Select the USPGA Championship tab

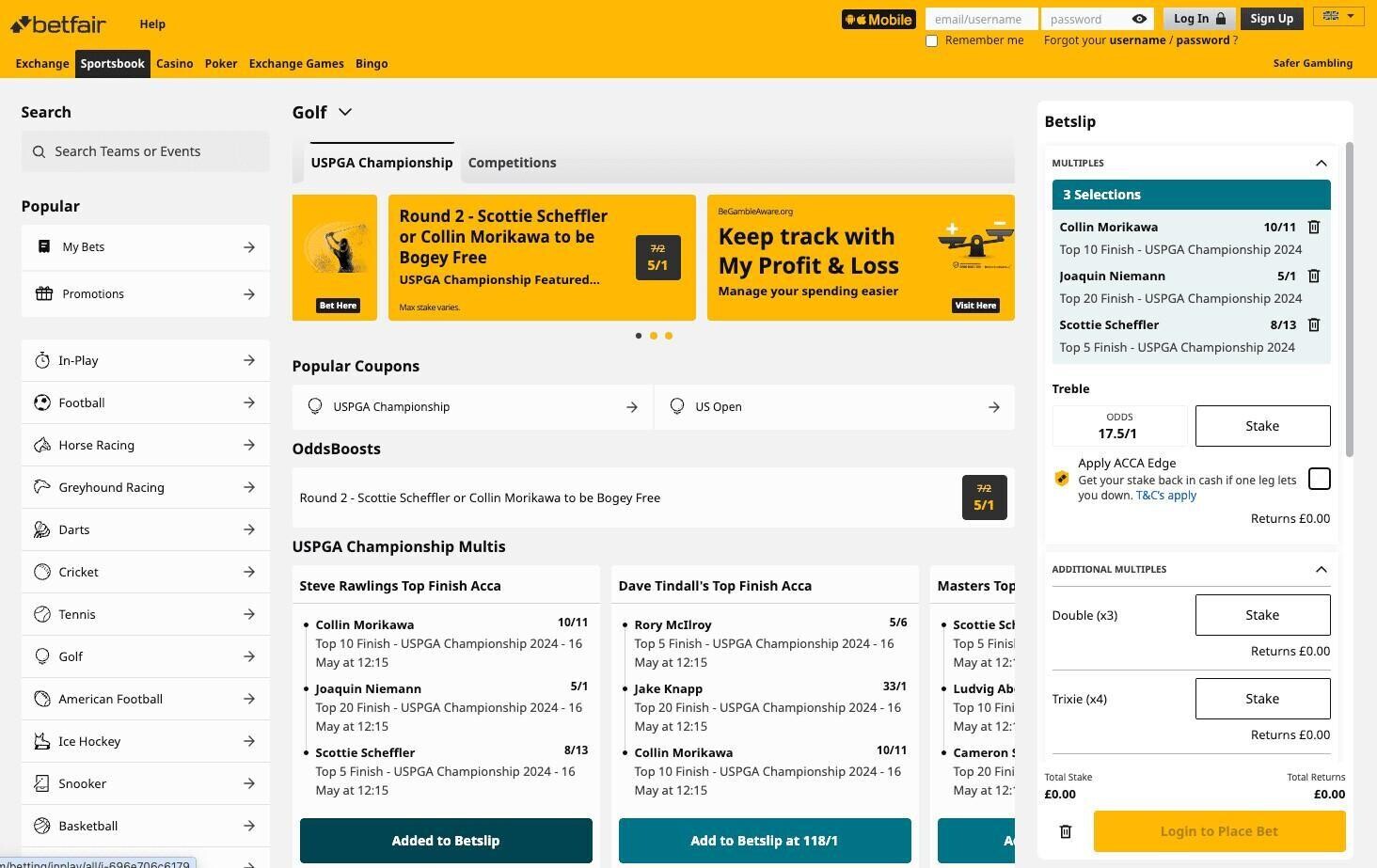pos(382,163)
